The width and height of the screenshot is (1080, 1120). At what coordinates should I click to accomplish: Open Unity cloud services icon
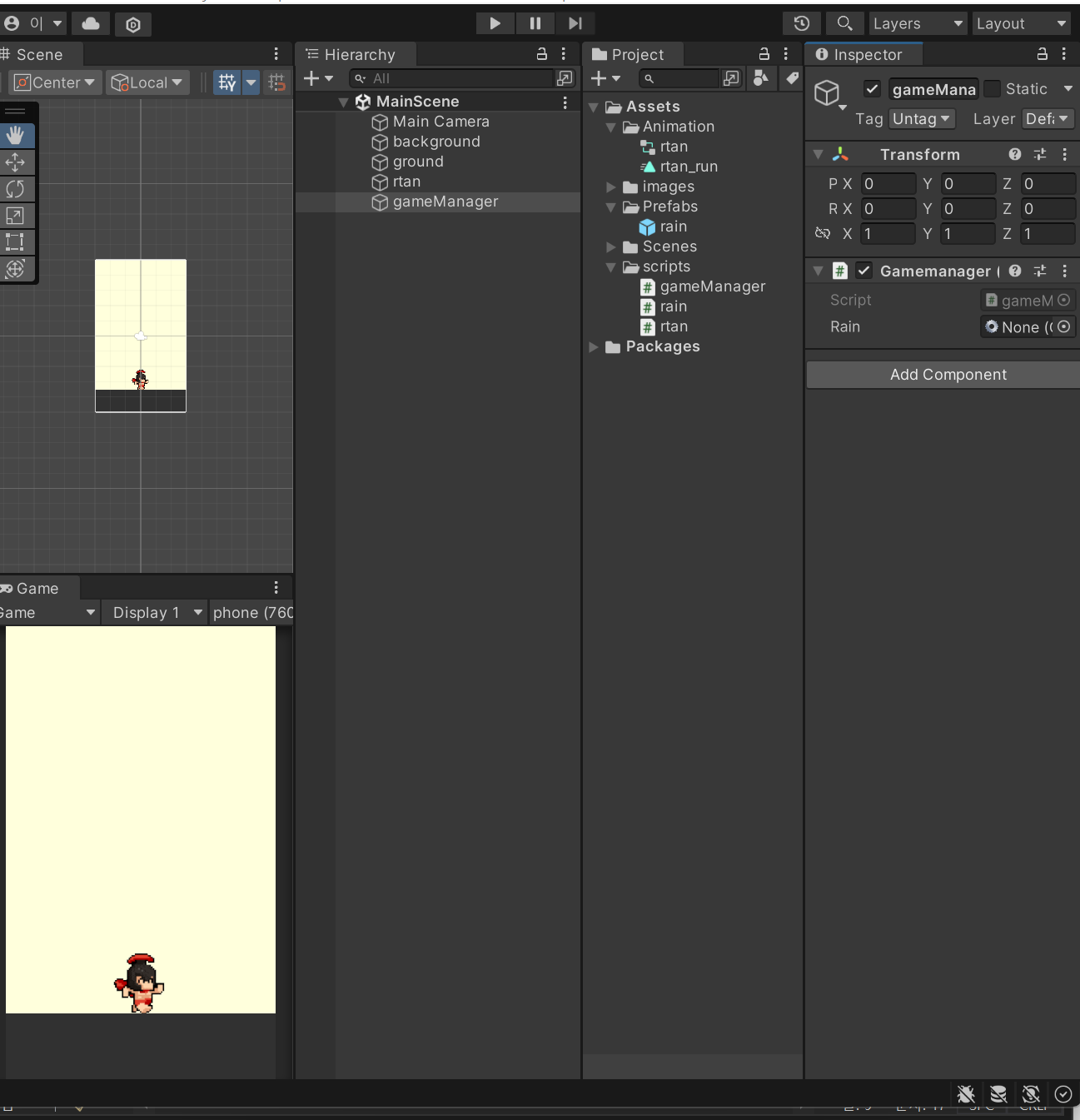(91, 23)
